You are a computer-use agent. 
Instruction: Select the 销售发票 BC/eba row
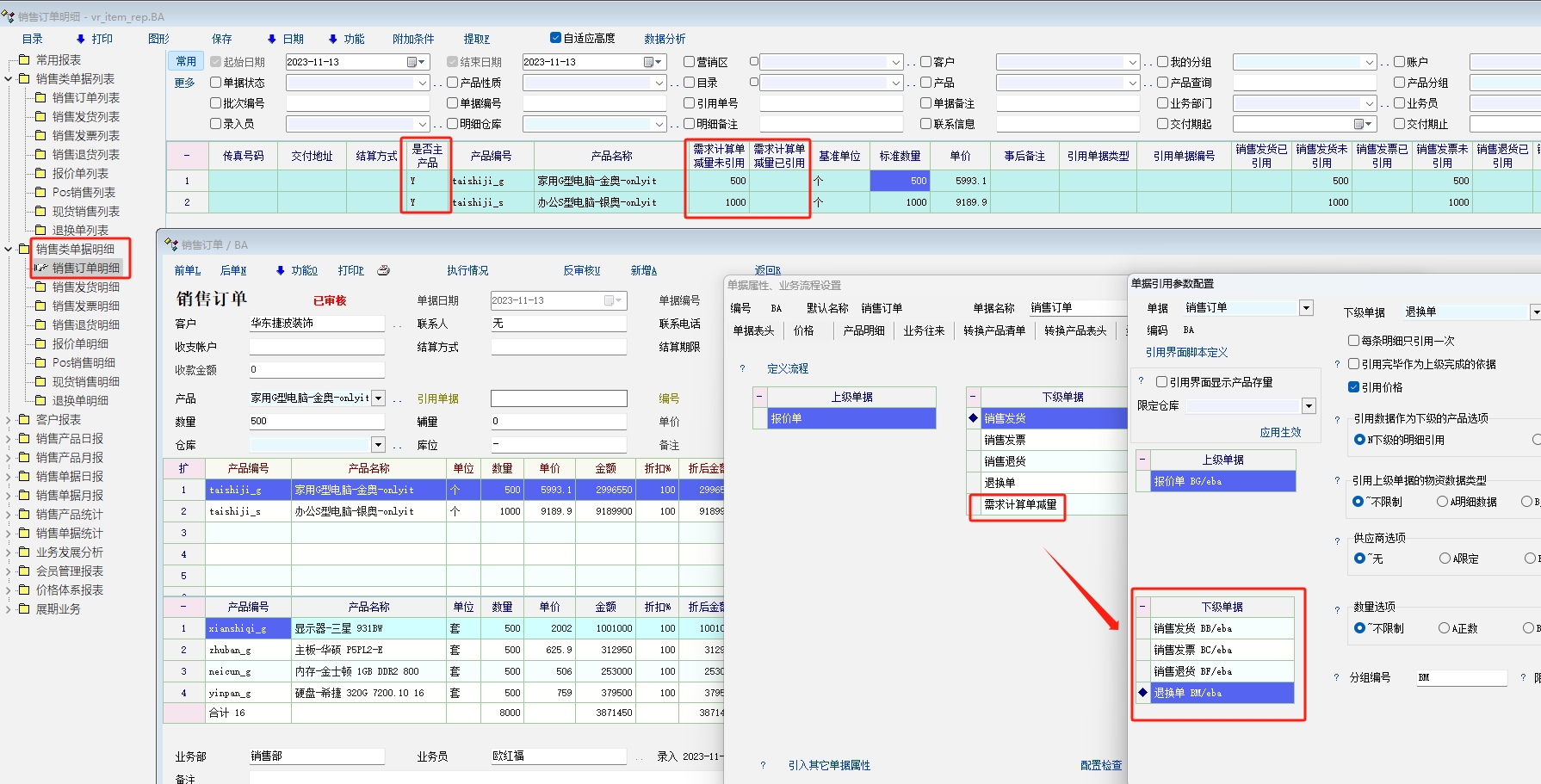[x=1222, y=650]
